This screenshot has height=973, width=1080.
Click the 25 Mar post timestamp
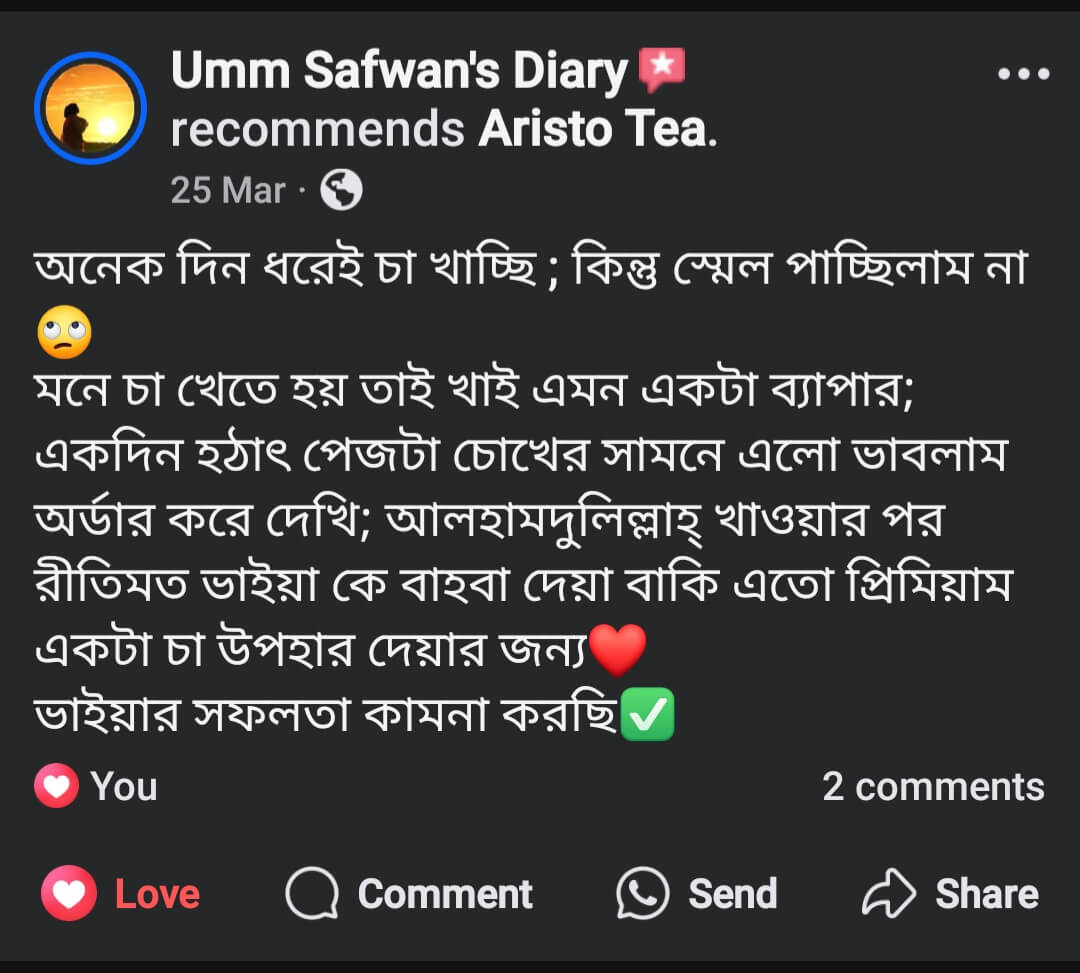(227, 190)
